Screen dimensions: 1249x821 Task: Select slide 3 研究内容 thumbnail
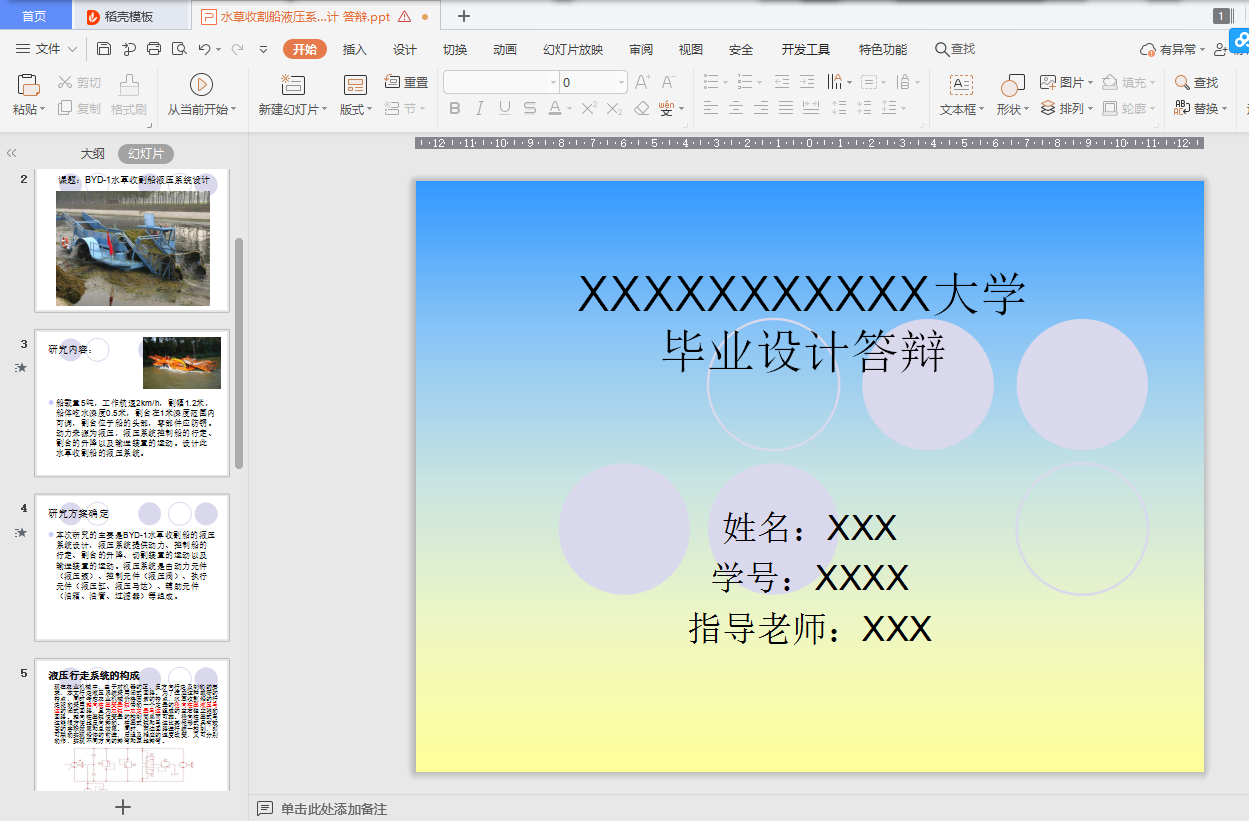tap(132, 403)
